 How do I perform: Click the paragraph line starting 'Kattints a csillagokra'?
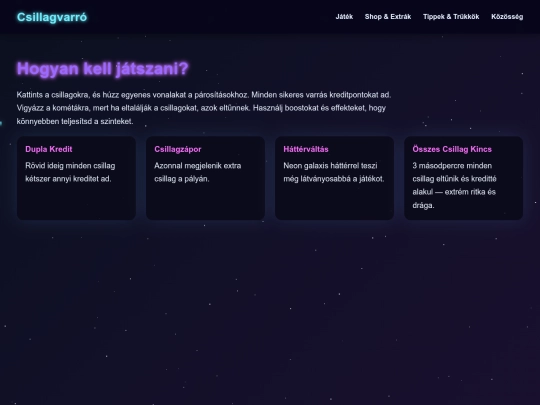pyautogui.click(x=204, y=95)
